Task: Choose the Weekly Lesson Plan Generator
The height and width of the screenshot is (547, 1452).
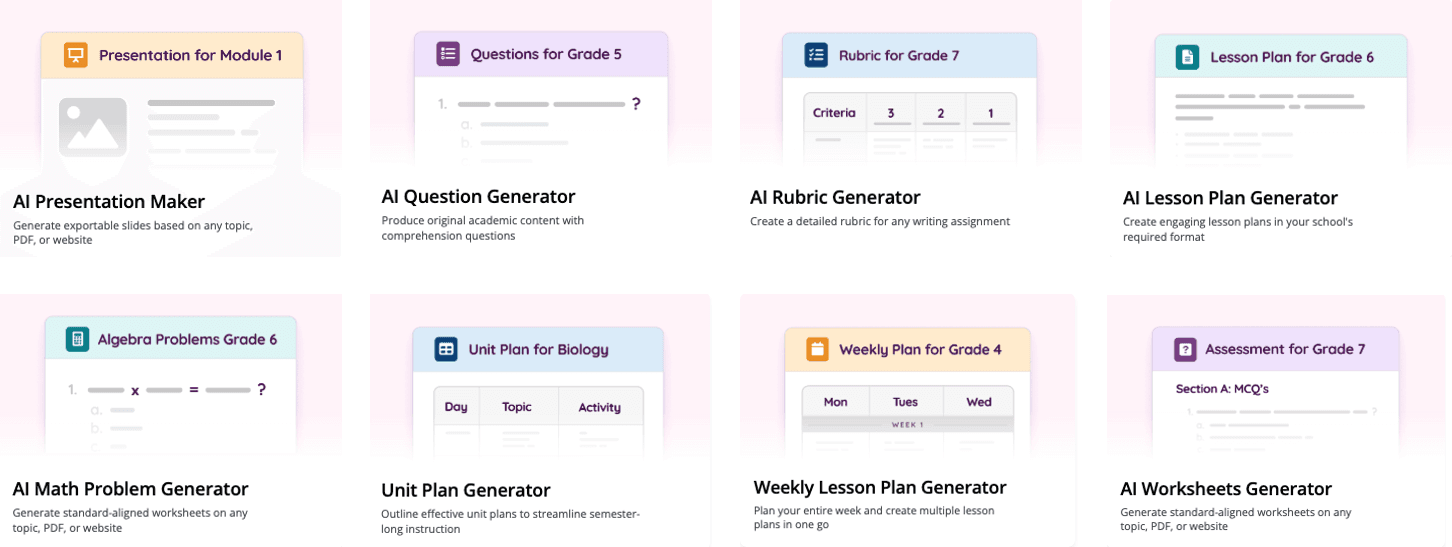Action: tap(880, 487)
